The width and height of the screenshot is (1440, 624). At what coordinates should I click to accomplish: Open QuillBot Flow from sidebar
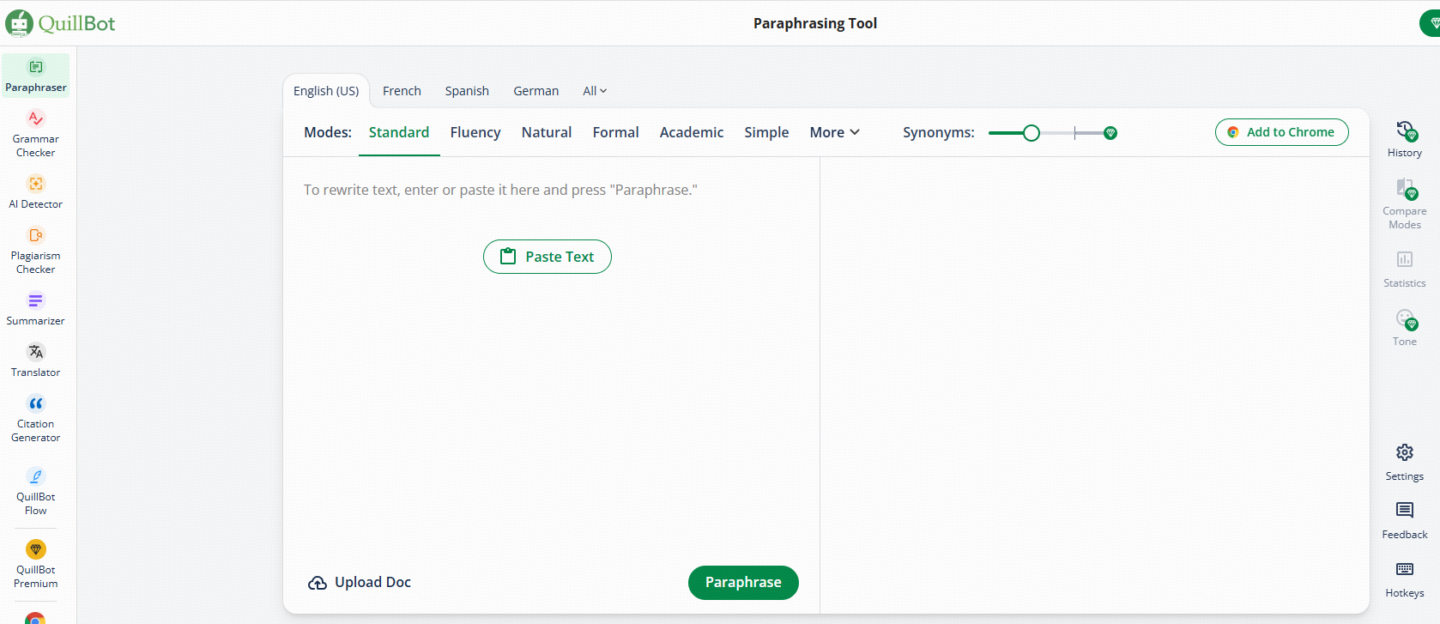(x=36, y=490)
